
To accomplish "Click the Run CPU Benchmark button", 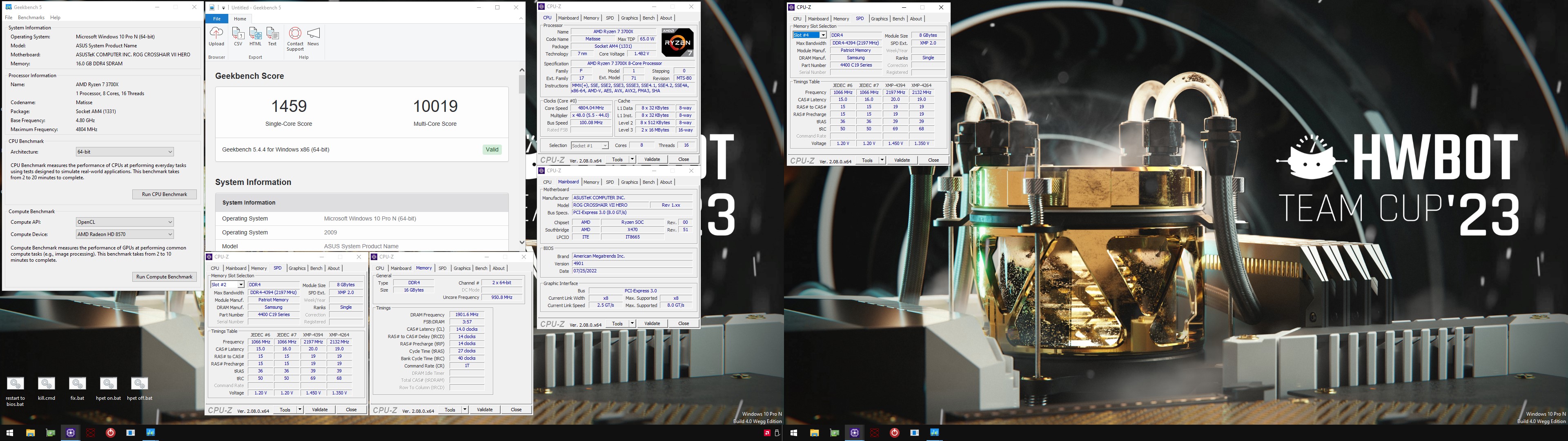I will click(x=164, y=194).
